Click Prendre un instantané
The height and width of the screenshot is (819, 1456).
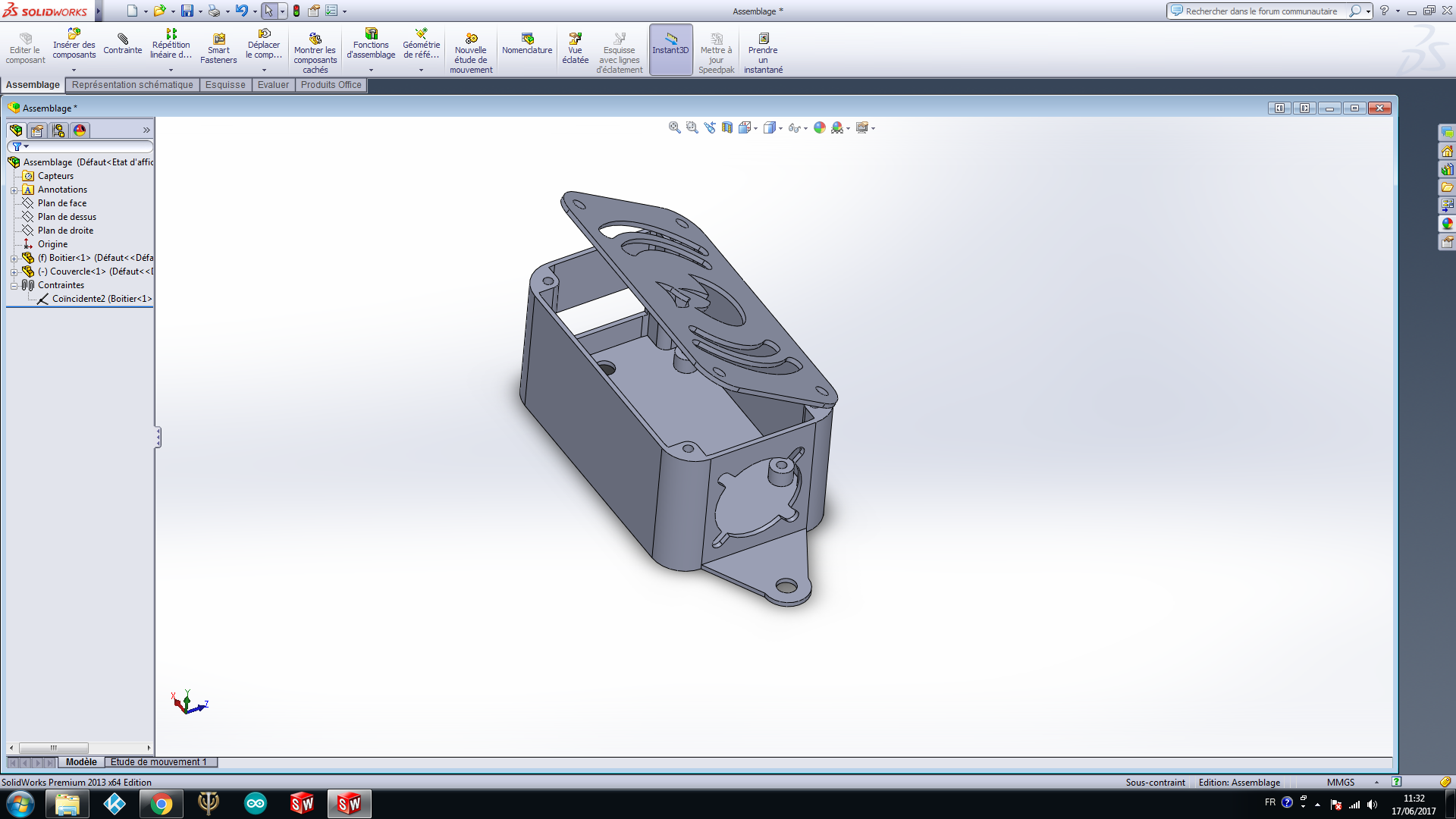763,53
